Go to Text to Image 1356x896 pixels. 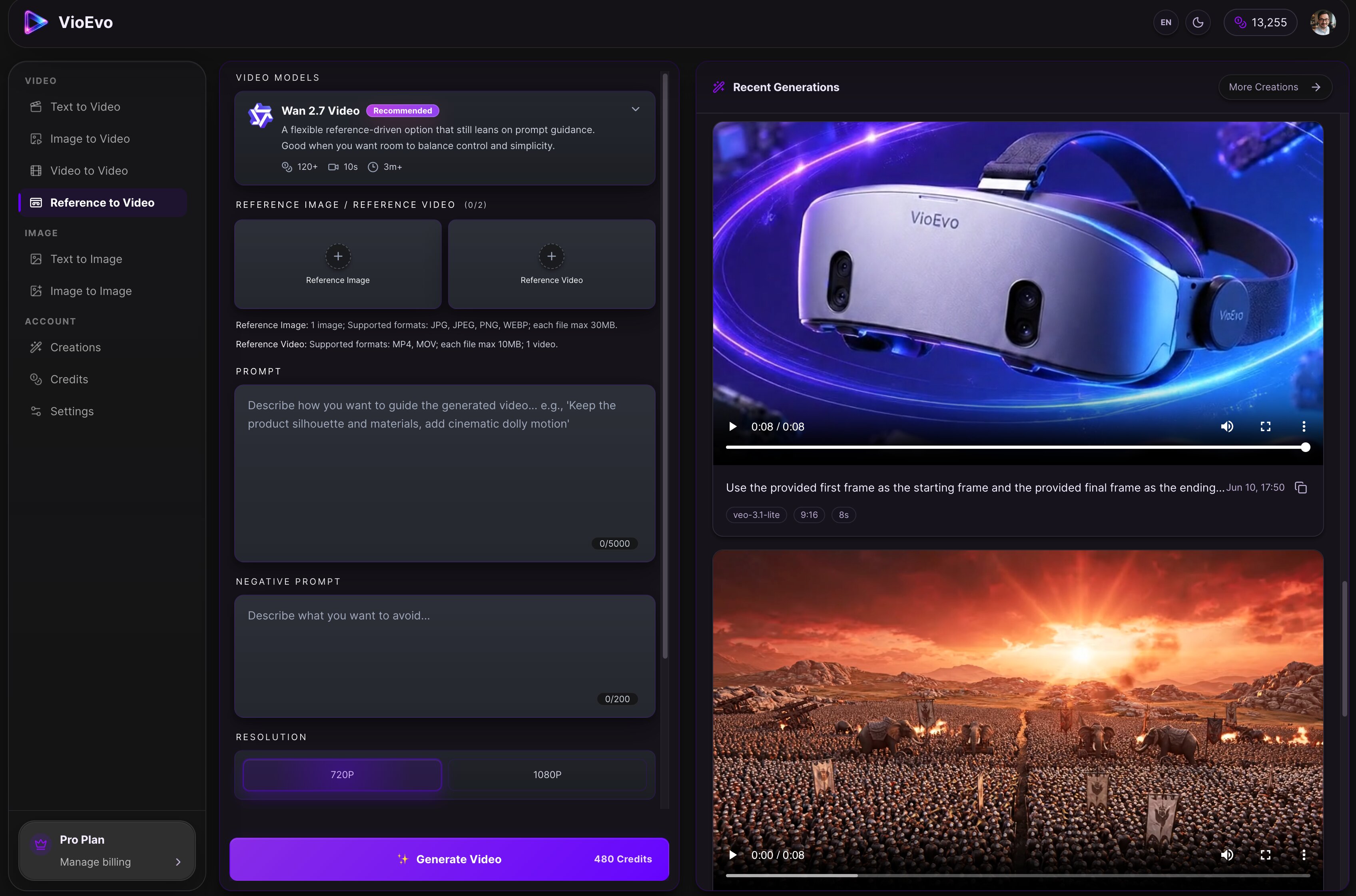tap(103, 259)
